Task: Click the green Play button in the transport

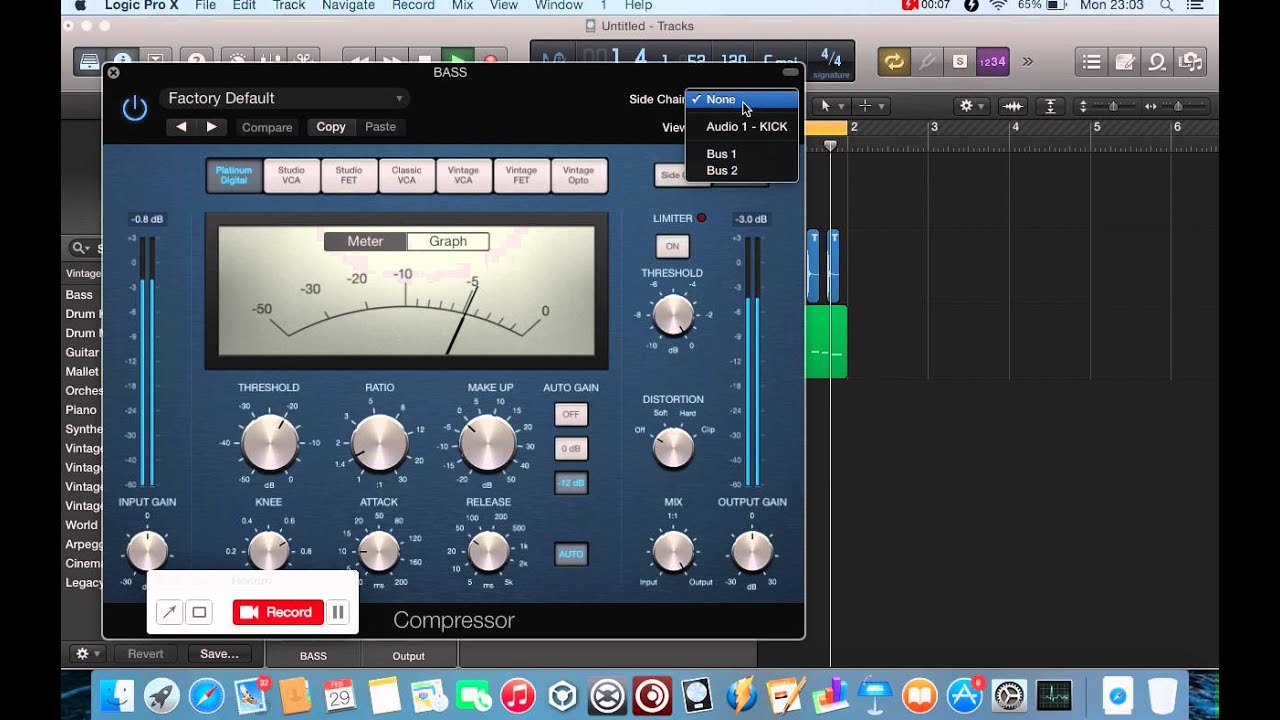Action: coord(458,61)
